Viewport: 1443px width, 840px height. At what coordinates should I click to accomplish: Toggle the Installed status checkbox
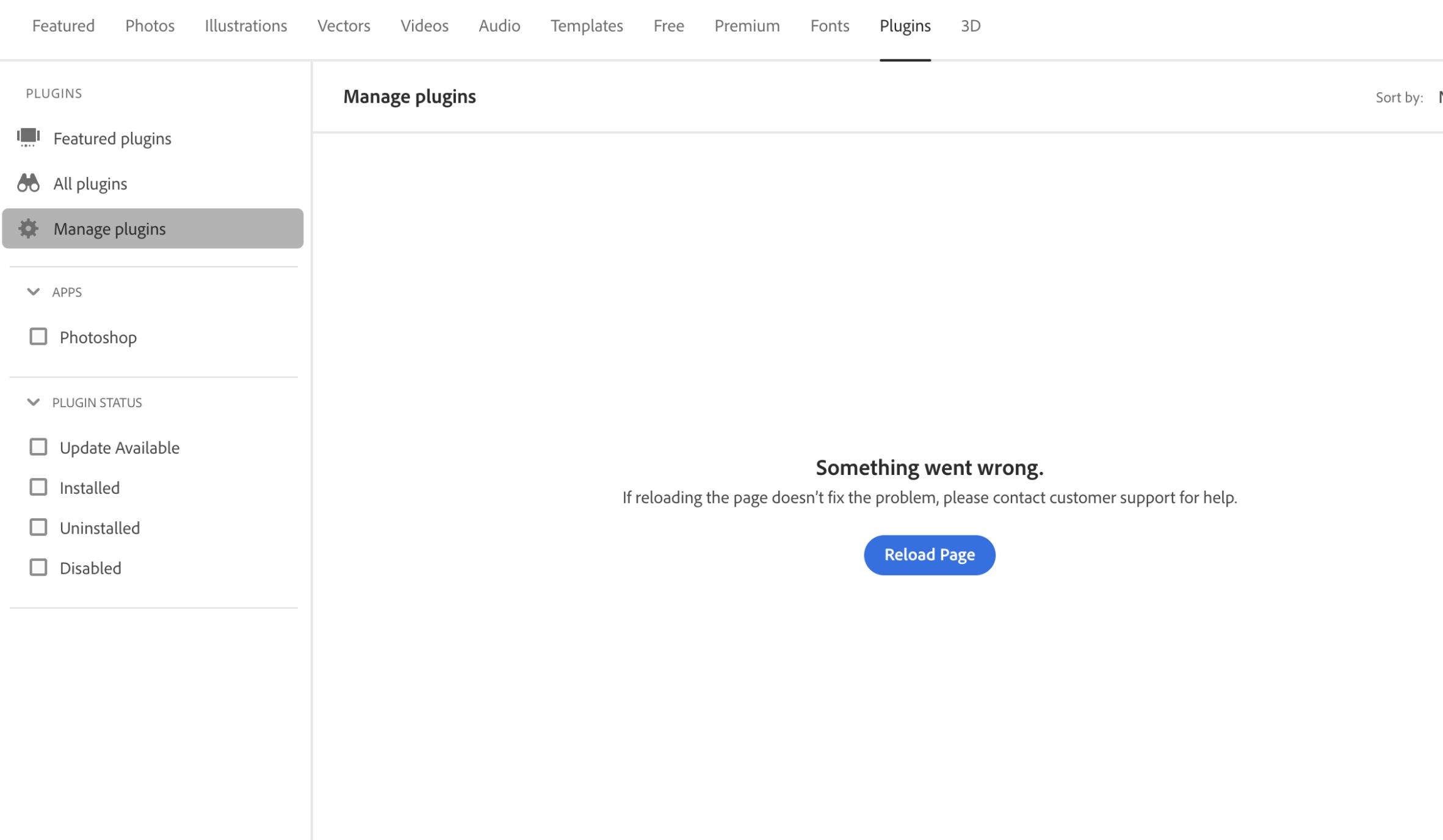click(x=38, y=487)
